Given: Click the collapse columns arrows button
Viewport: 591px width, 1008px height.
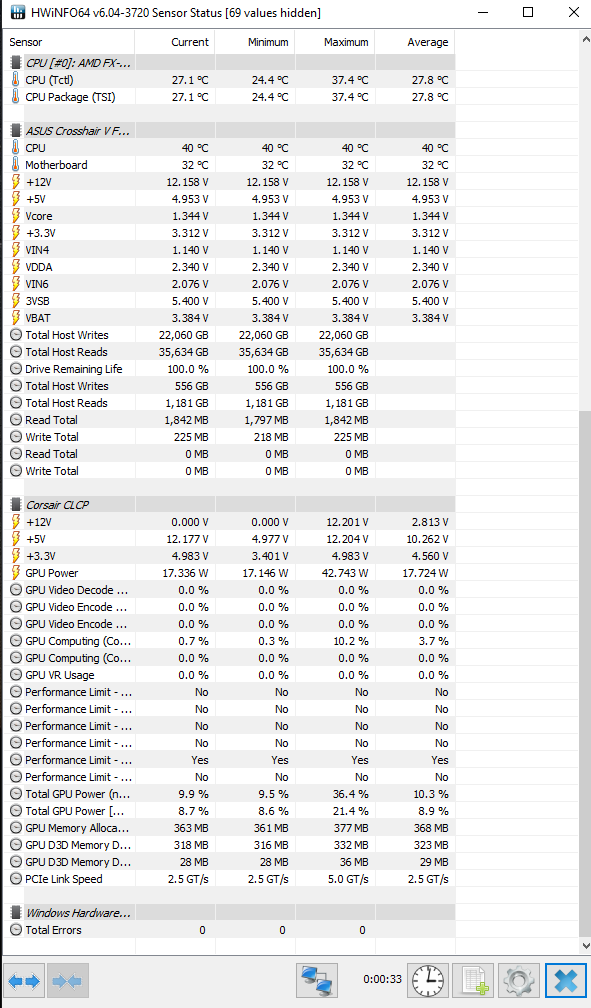Looking at the screenshot, I should tap(67, 980).
